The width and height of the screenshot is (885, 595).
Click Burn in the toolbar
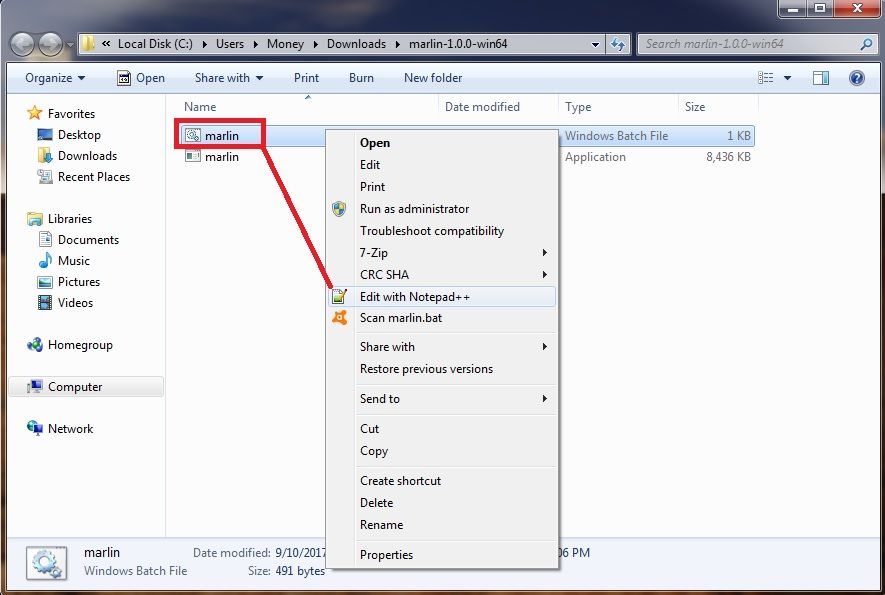pos(361,78)
